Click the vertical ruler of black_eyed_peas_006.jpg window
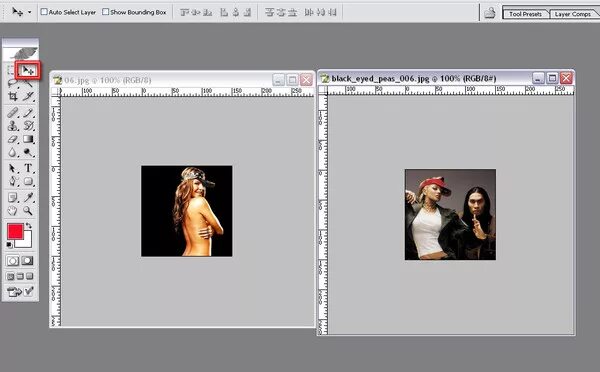 click(x=323, y=214)
